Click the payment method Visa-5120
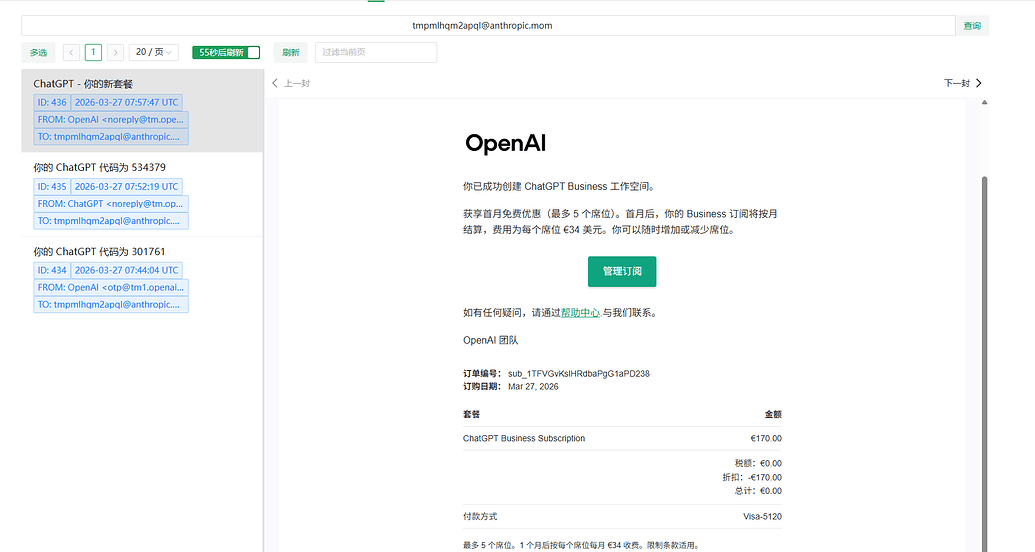 pos(762,516)
